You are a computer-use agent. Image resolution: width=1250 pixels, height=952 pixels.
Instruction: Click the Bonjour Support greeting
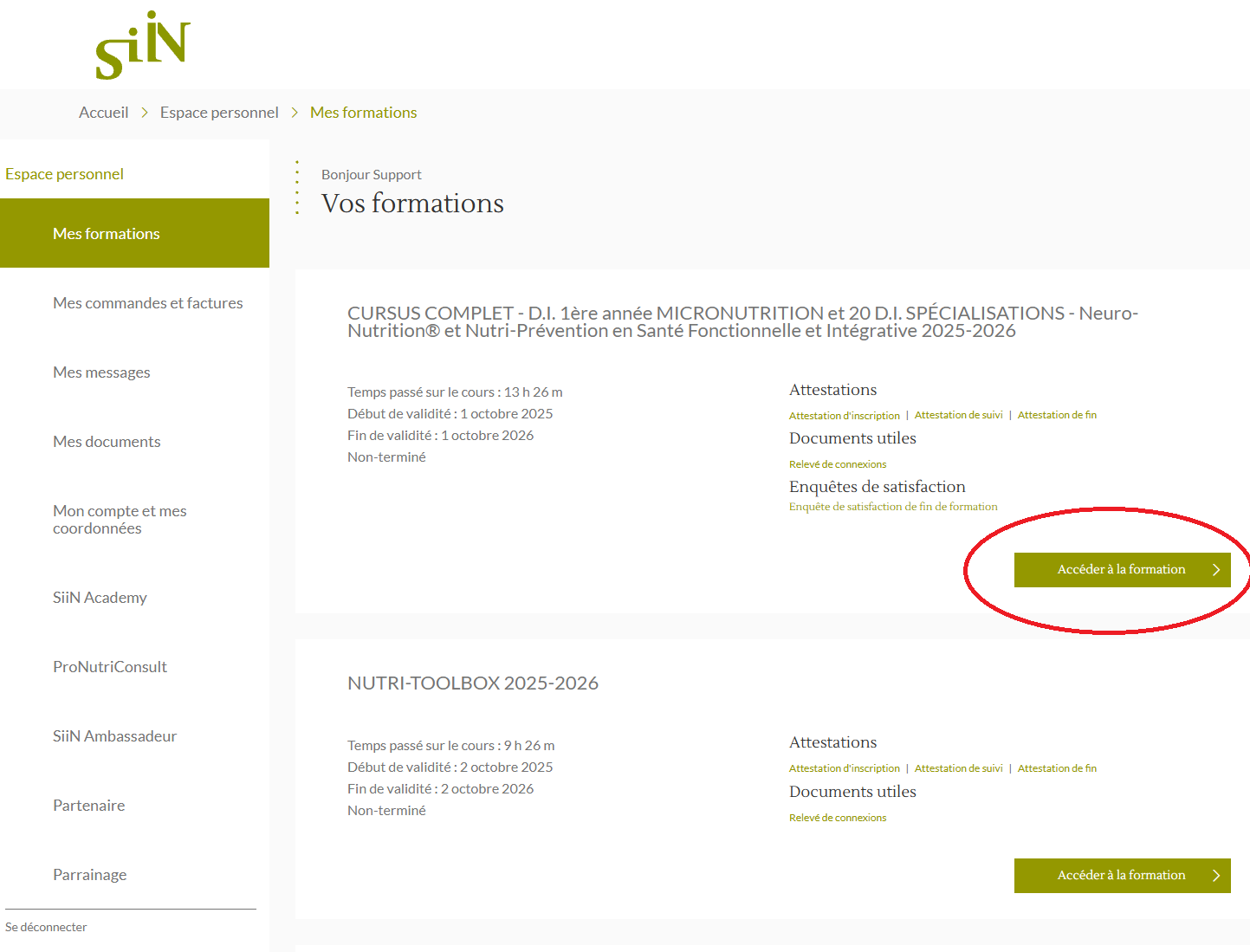(372, 175)
